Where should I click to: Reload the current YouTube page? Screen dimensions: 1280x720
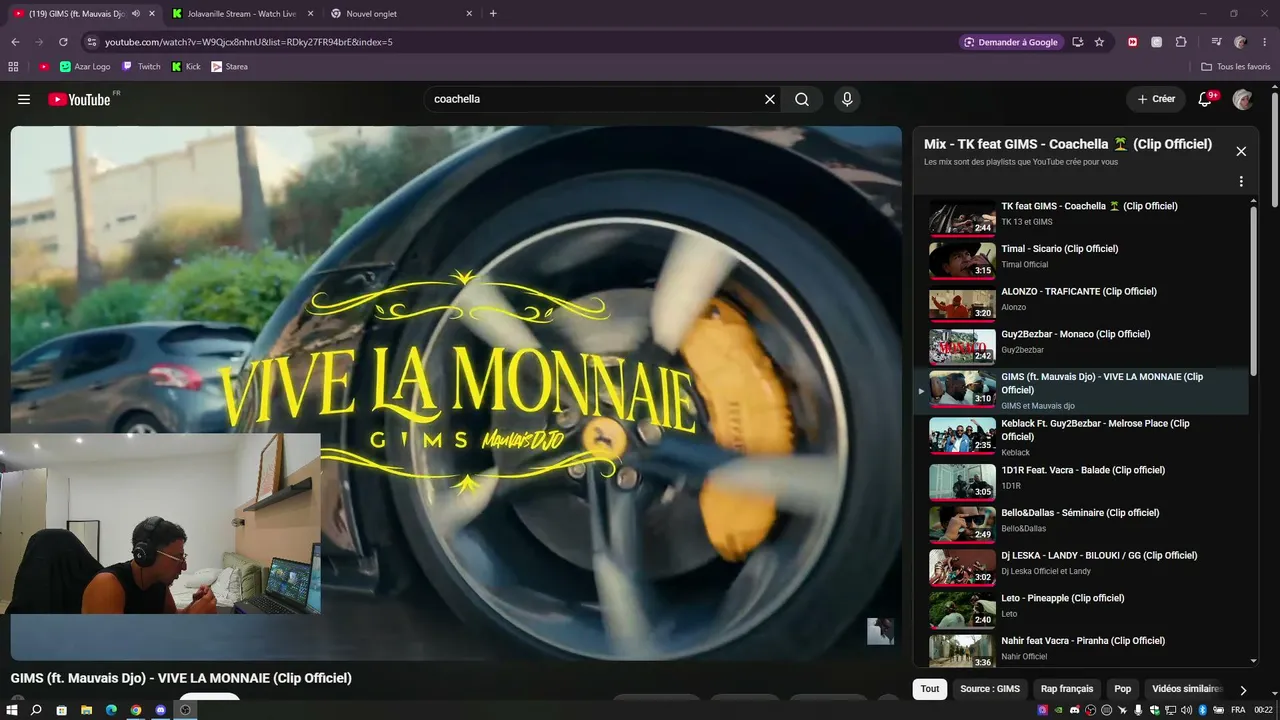(x=63, y=42)
